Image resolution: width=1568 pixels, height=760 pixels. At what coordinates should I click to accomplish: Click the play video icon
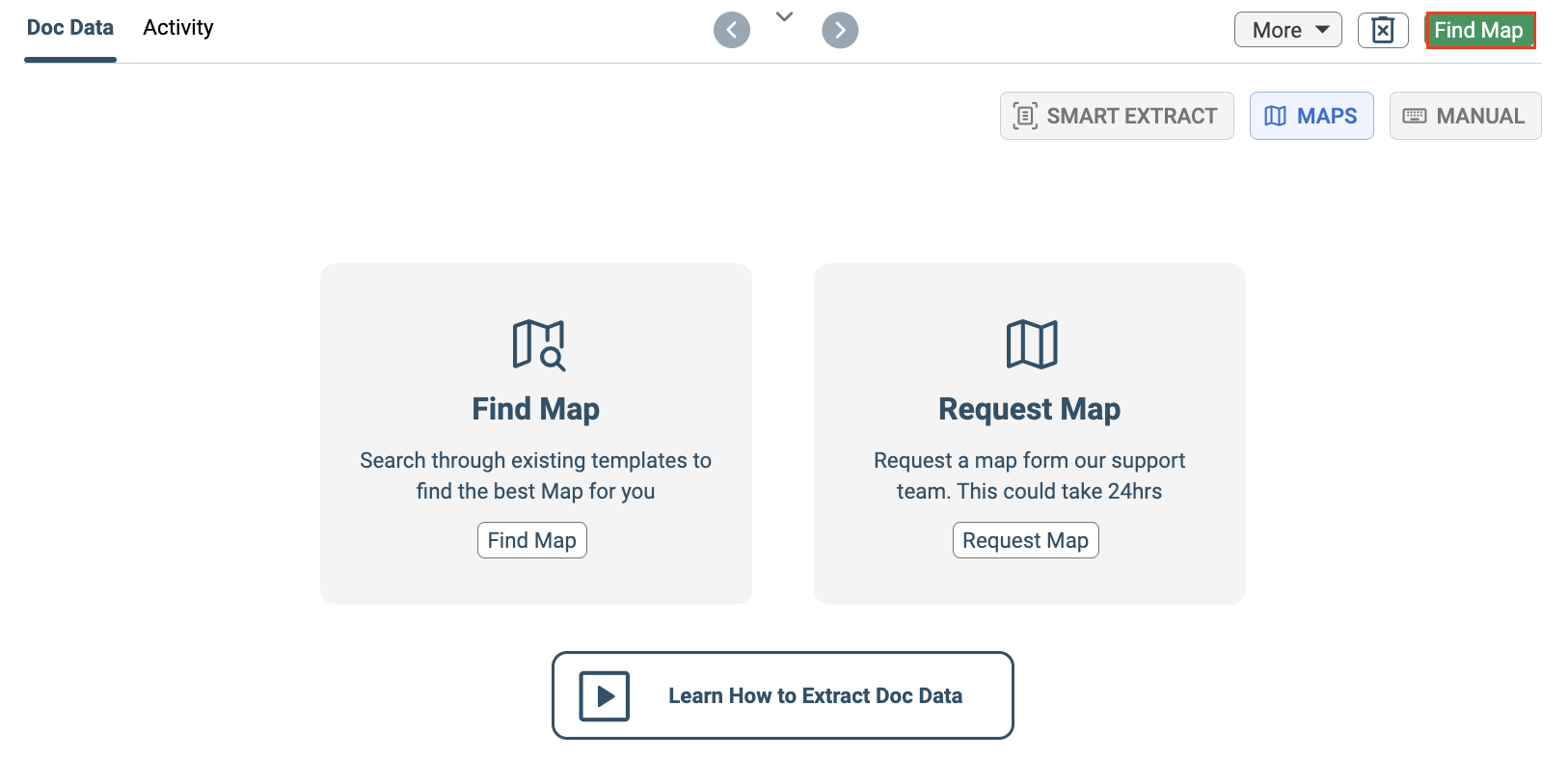point(605,696)
